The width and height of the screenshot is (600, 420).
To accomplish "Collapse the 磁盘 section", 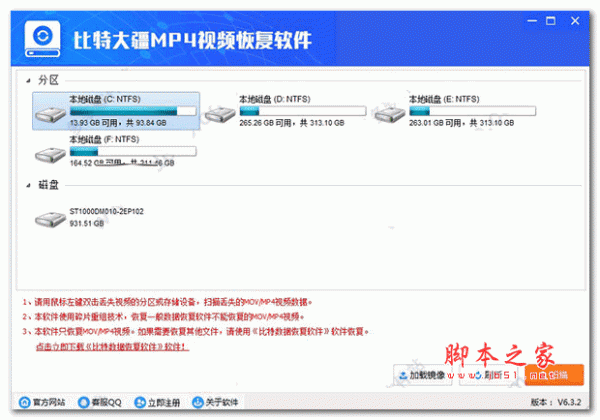I will coord(28,186).
